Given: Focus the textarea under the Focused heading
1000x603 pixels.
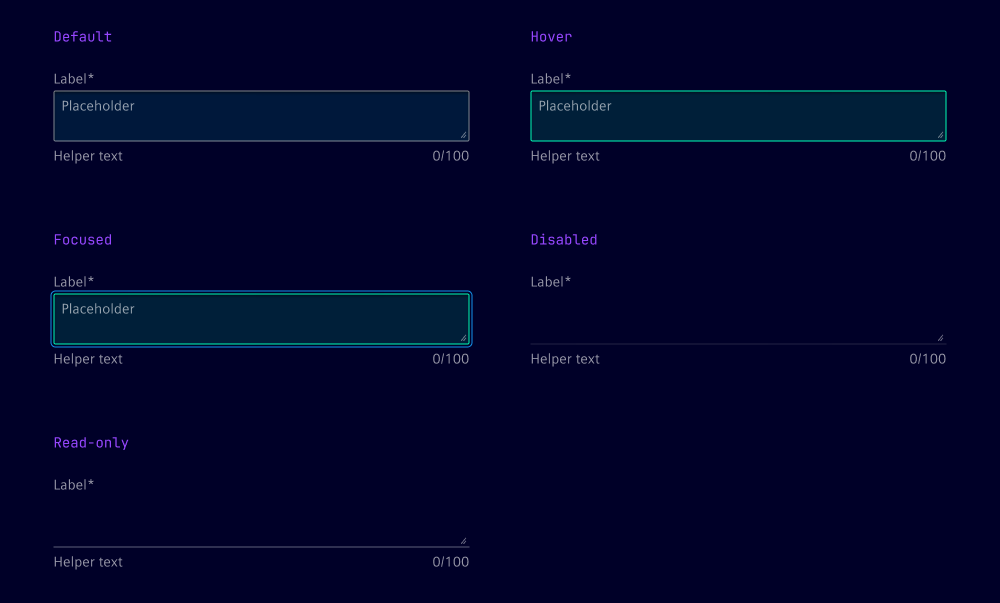Looking at the screenshot, I should pos(260,320).
